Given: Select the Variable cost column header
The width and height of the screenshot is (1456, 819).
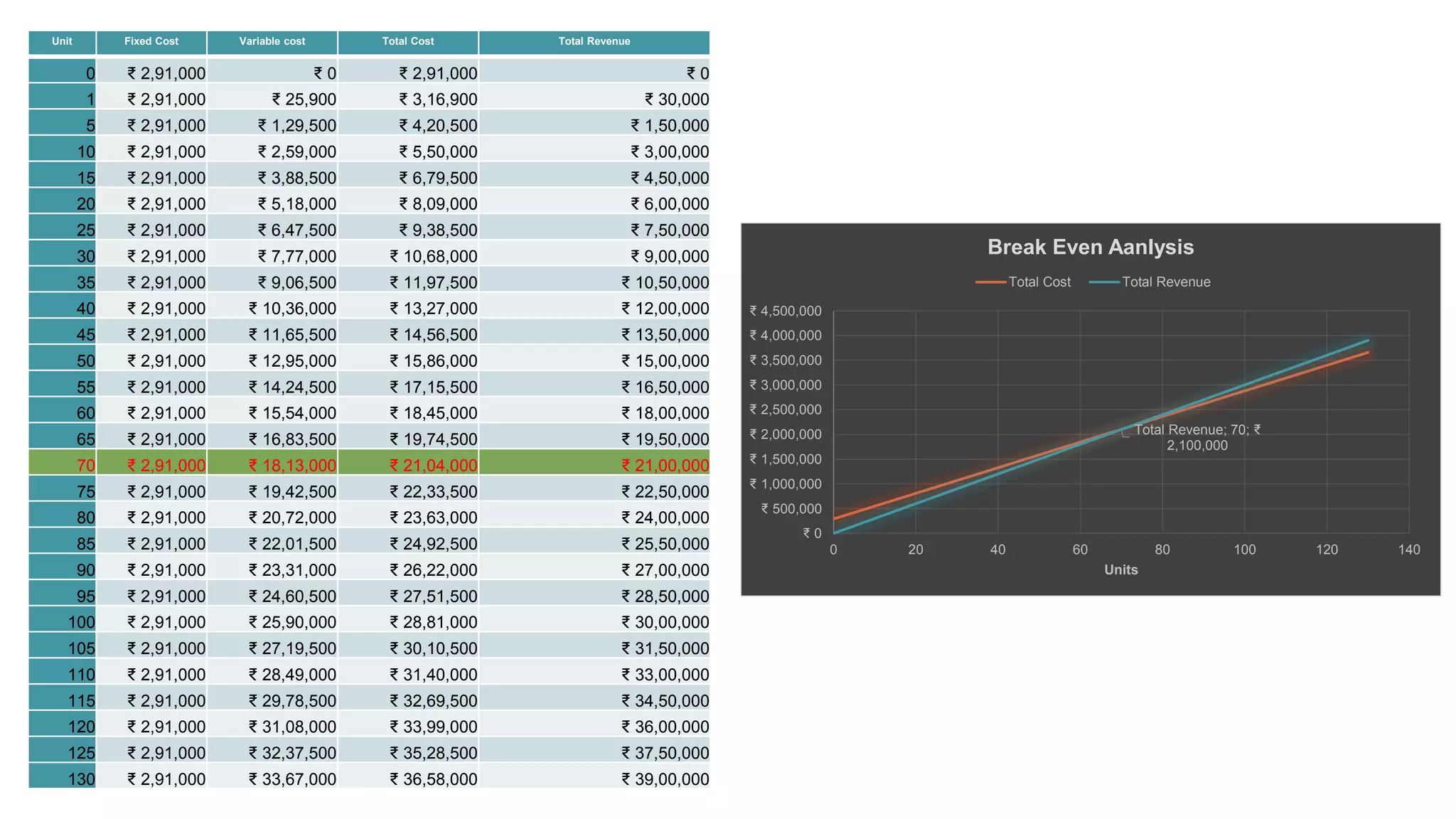Looking at the screenshot, I should [272, 41].
